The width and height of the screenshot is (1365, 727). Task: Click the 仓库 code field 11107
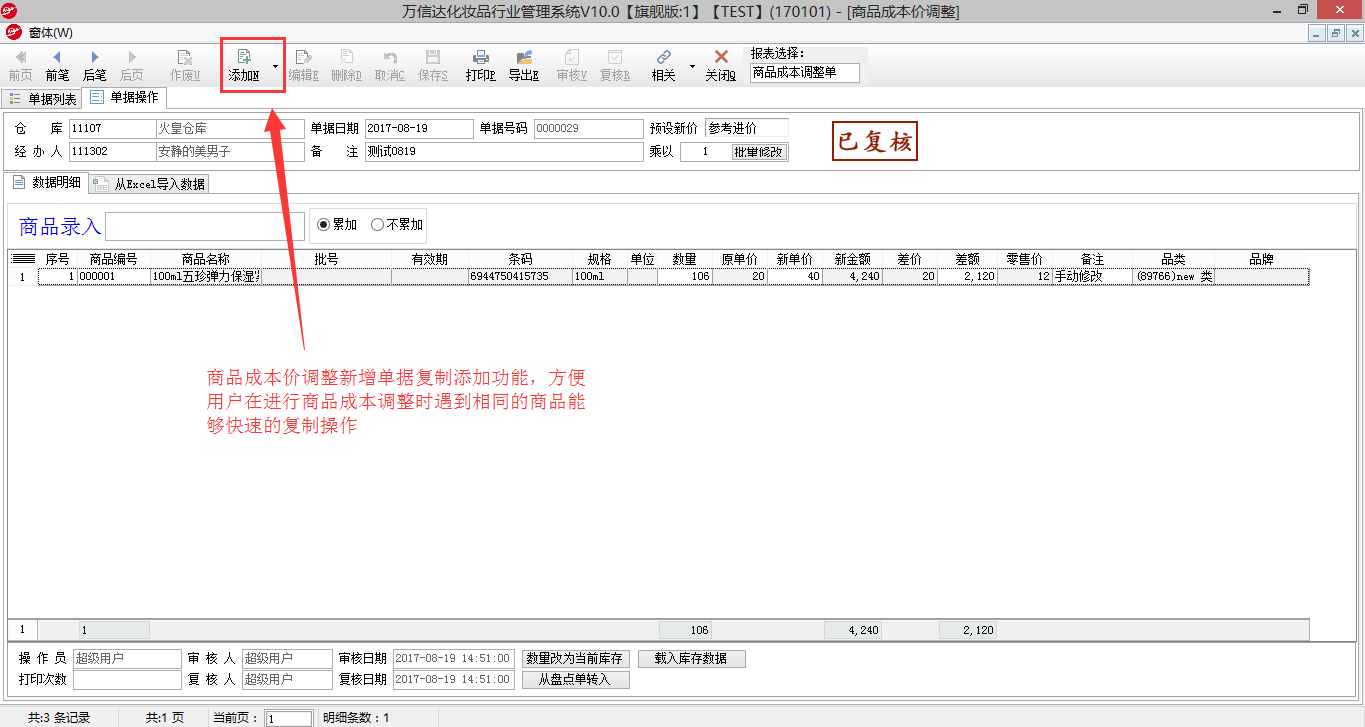(112, 129)
